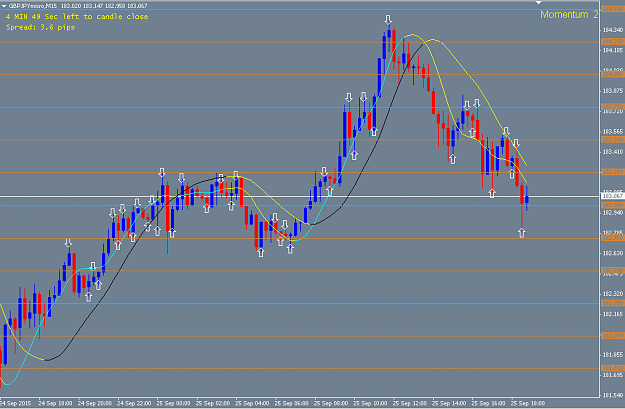Click the 182.320 price scale value
625x409 pixels.
(x=613, y=294)
